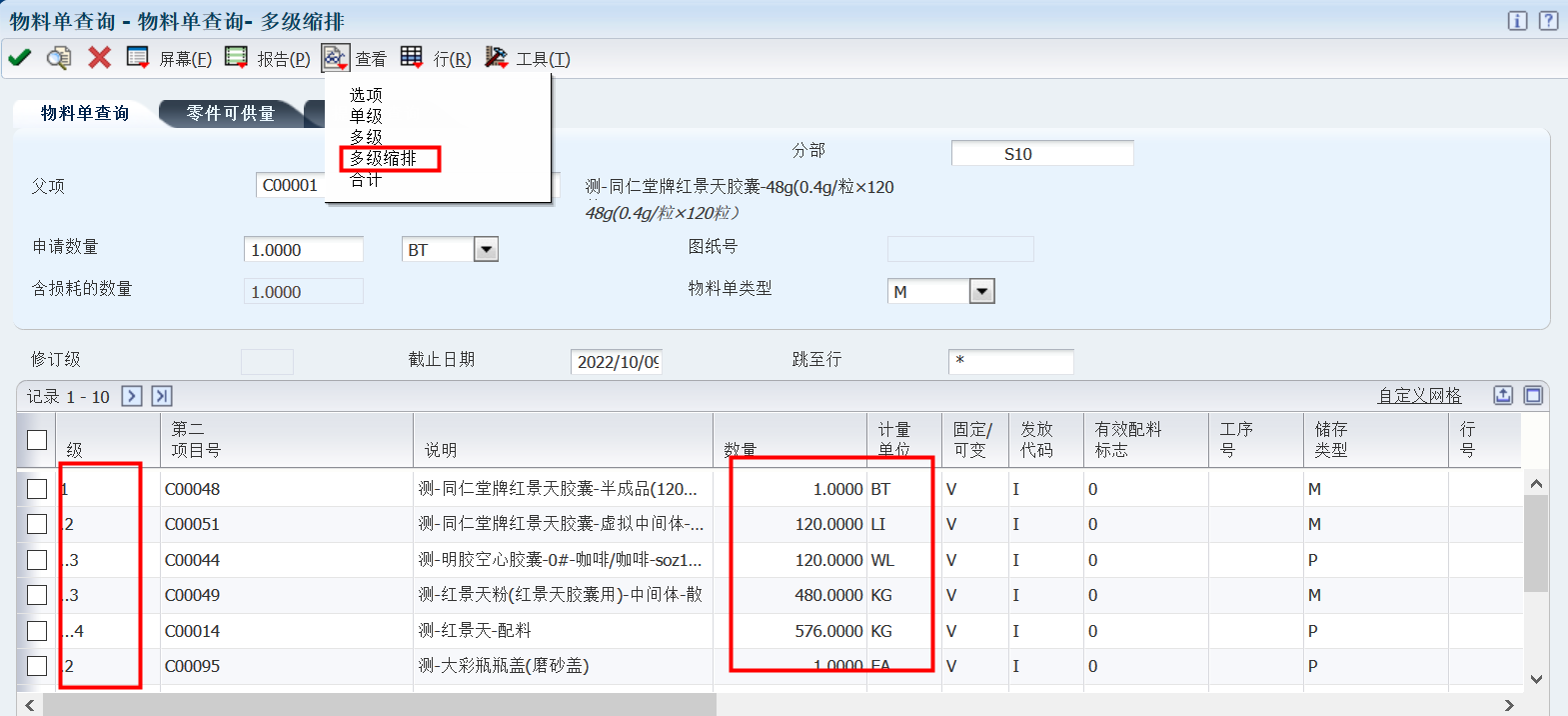The width and height of the screenshot is (1568, 716).
Task: Go to next page of grid records
Action: click(132, 396)
